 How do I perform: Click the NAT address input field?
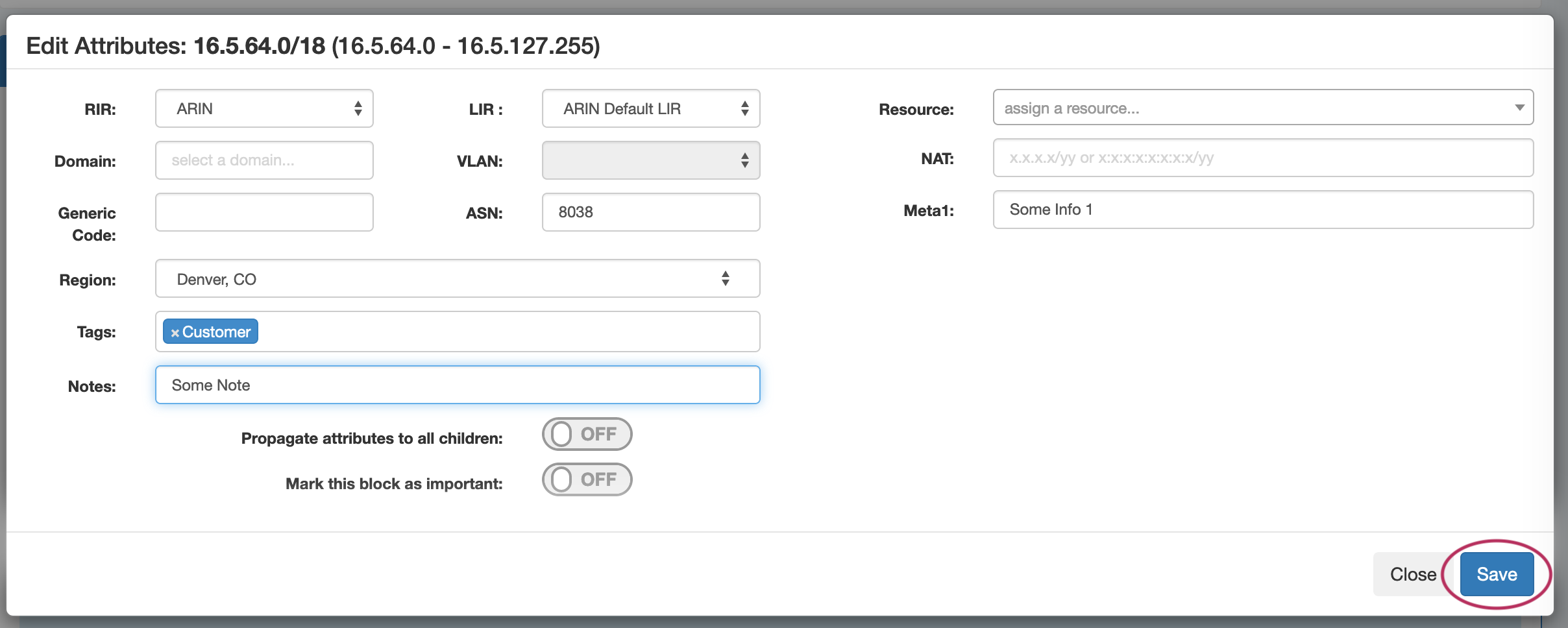pos(1262,158)
